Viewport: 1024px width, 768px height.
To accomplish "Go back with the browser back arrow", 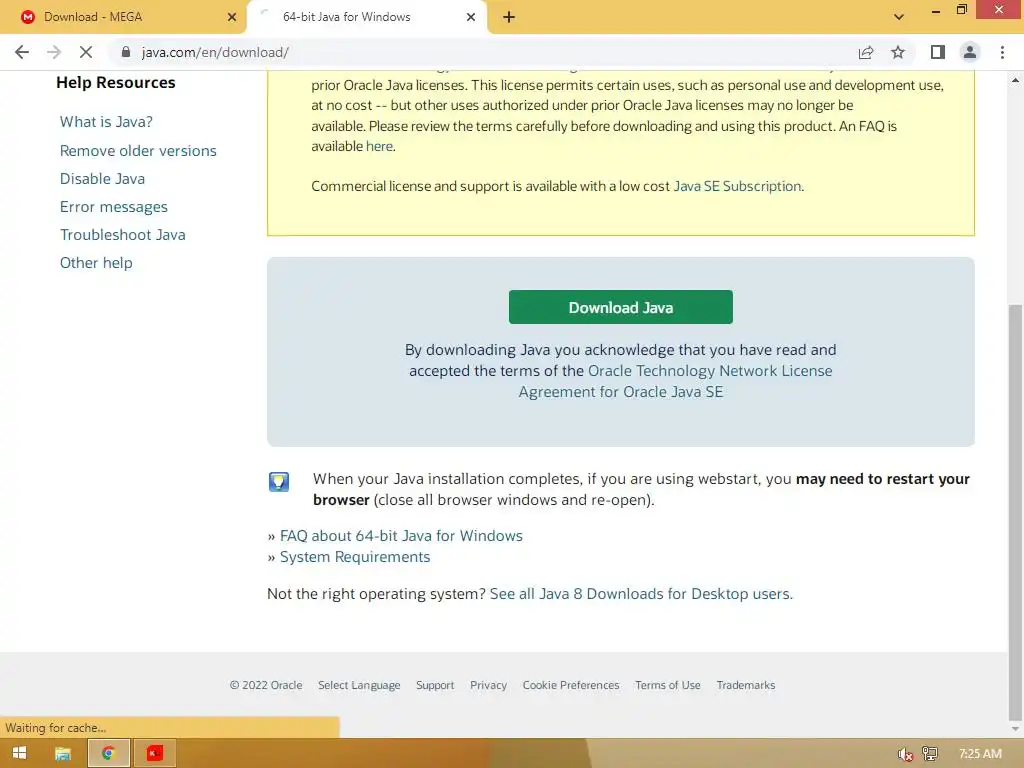I will tap(22, 52).
